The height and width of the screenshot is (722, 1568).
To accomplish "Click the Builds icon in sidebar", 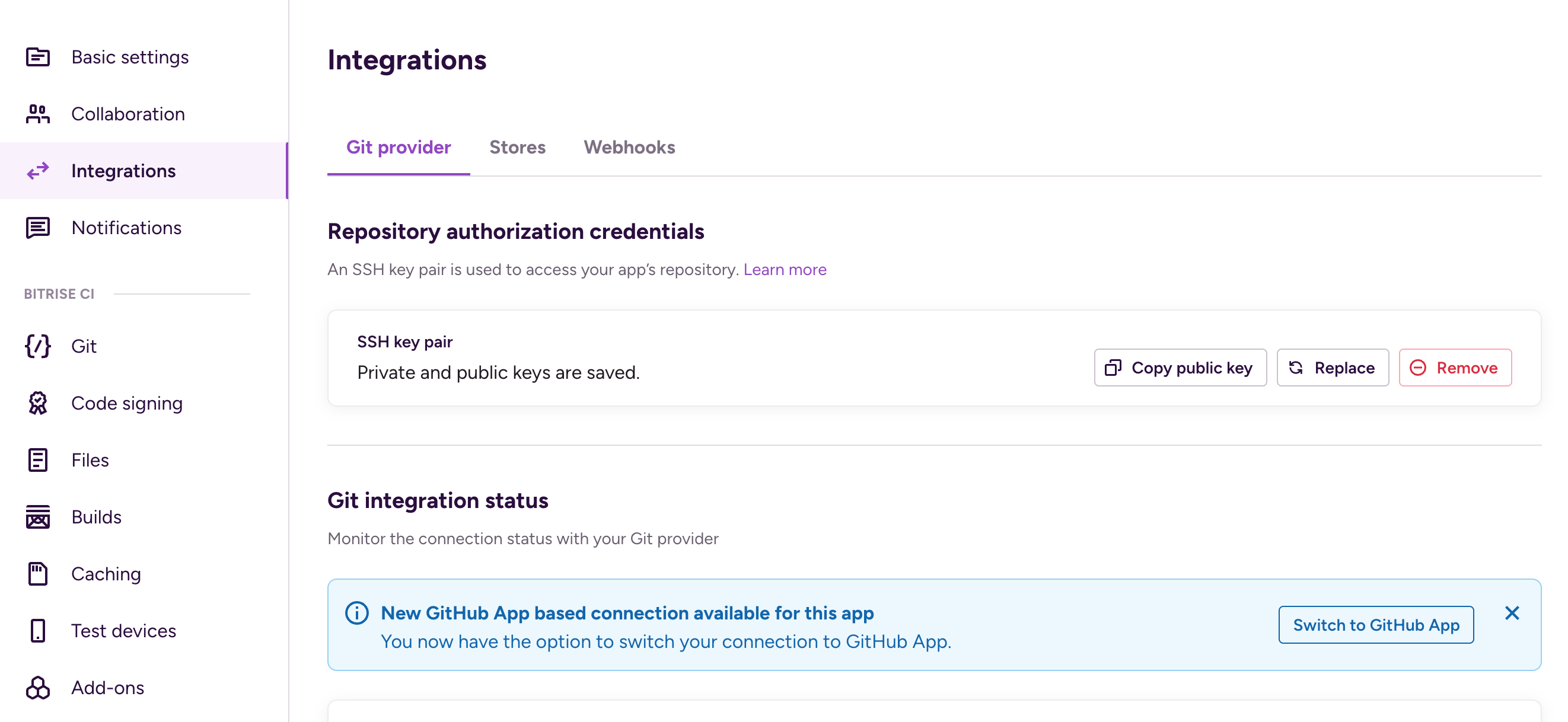I will click(x=38, y=517).
